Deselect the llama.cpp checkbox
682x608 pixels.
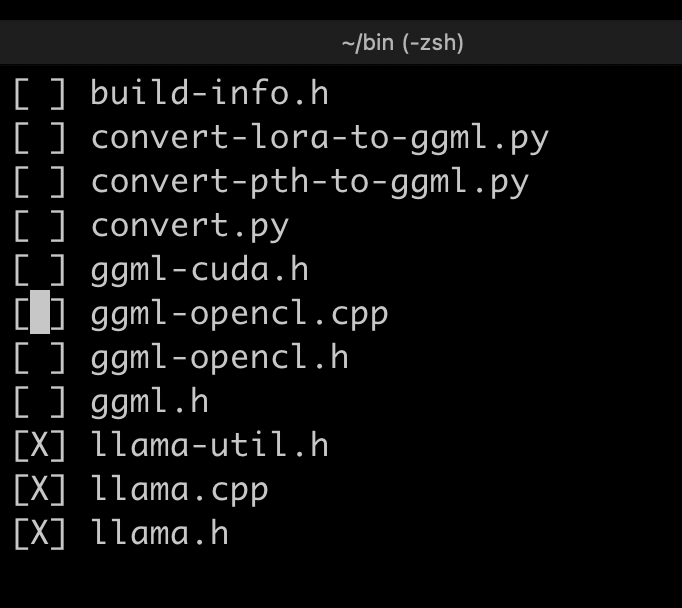coord(40,490)
